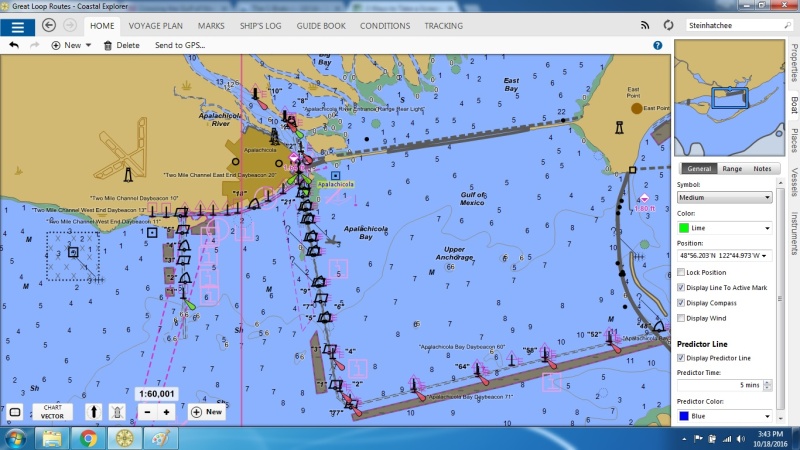800x450 pixels.
Task: Click the Lime color swatch
Action: click(684, 228)
